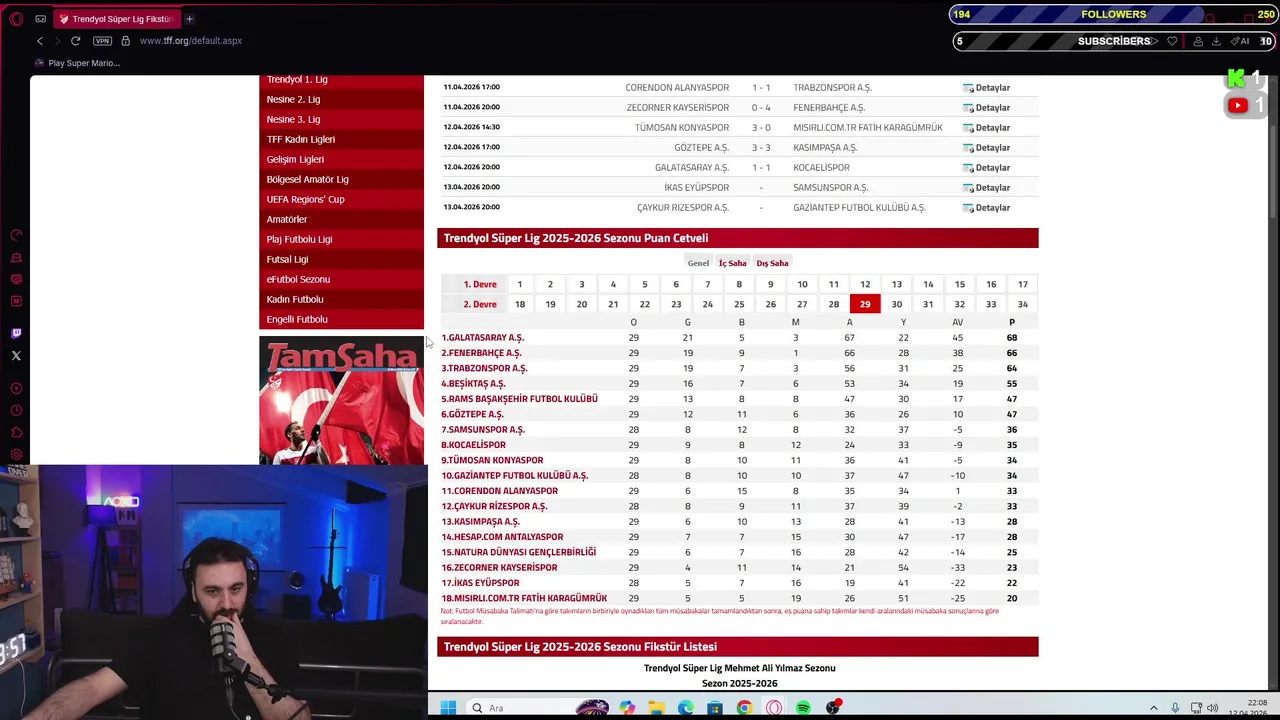Select week 34 in the 2. Devre row
Viewport: 1280px width, 720px height.
[x=1022, y=304]
